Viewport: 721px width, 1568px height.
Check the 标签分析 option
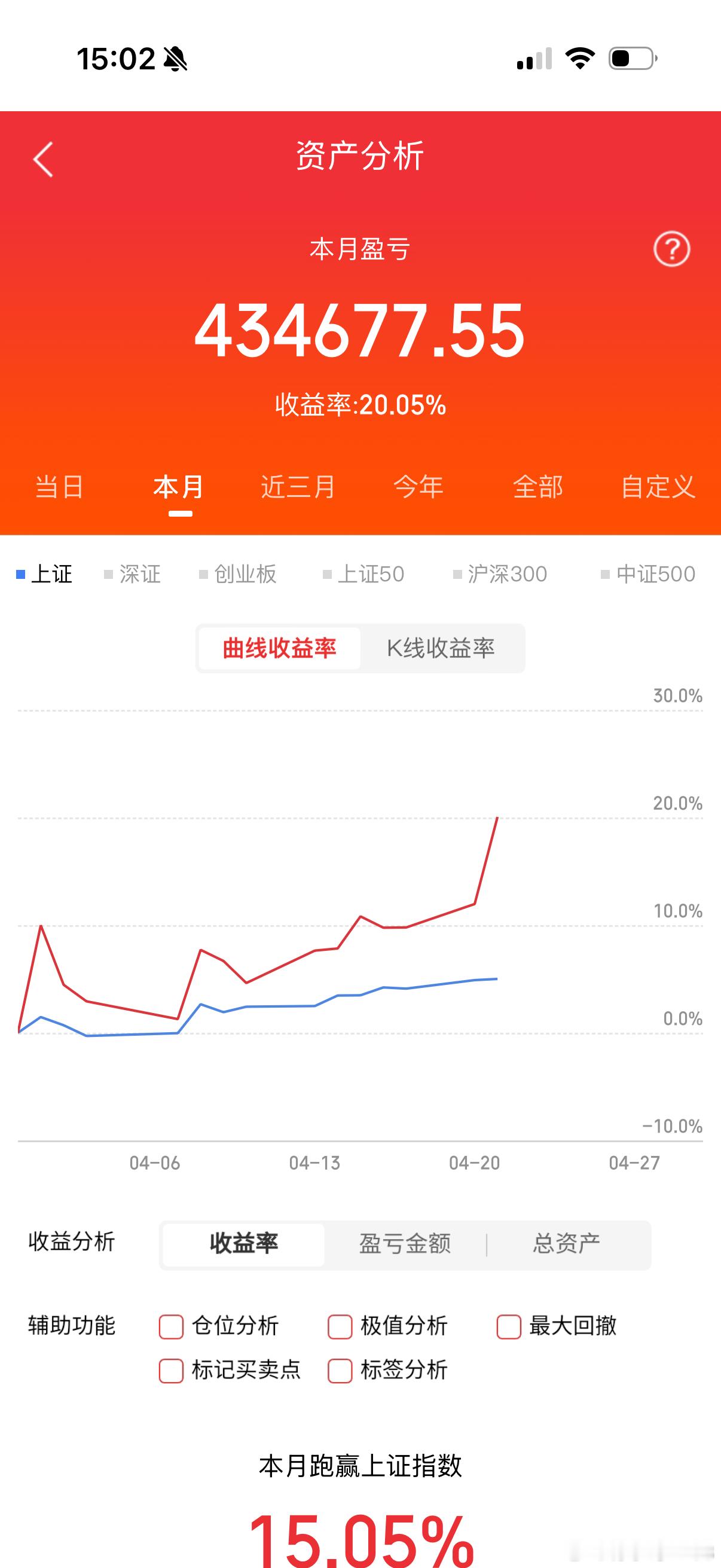340,1371
